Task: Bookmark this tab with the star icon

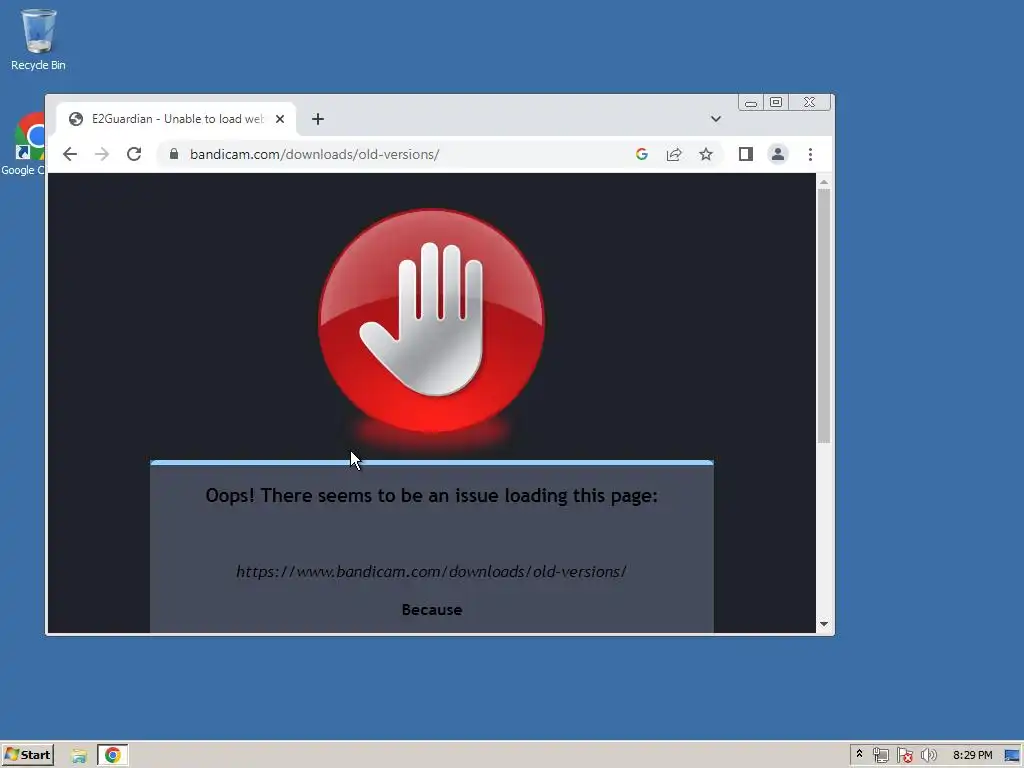Action: 706,154
